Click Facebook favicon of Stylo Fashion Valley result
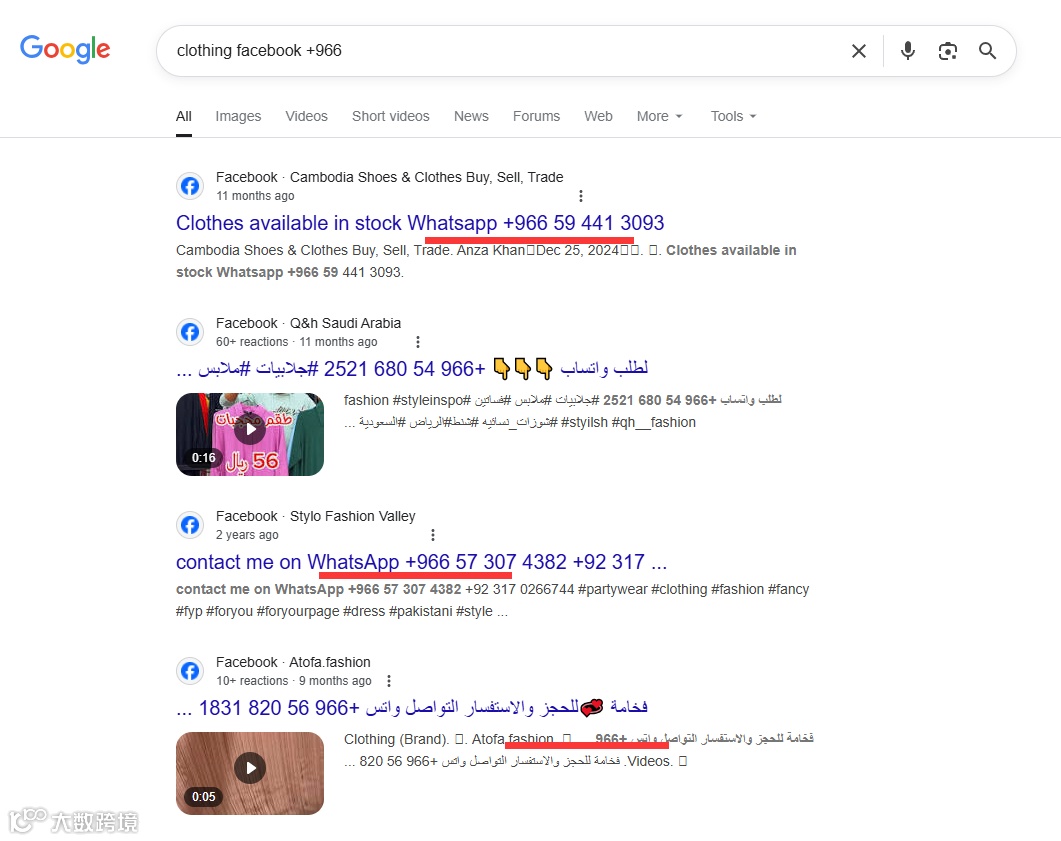 pos(190,525)
